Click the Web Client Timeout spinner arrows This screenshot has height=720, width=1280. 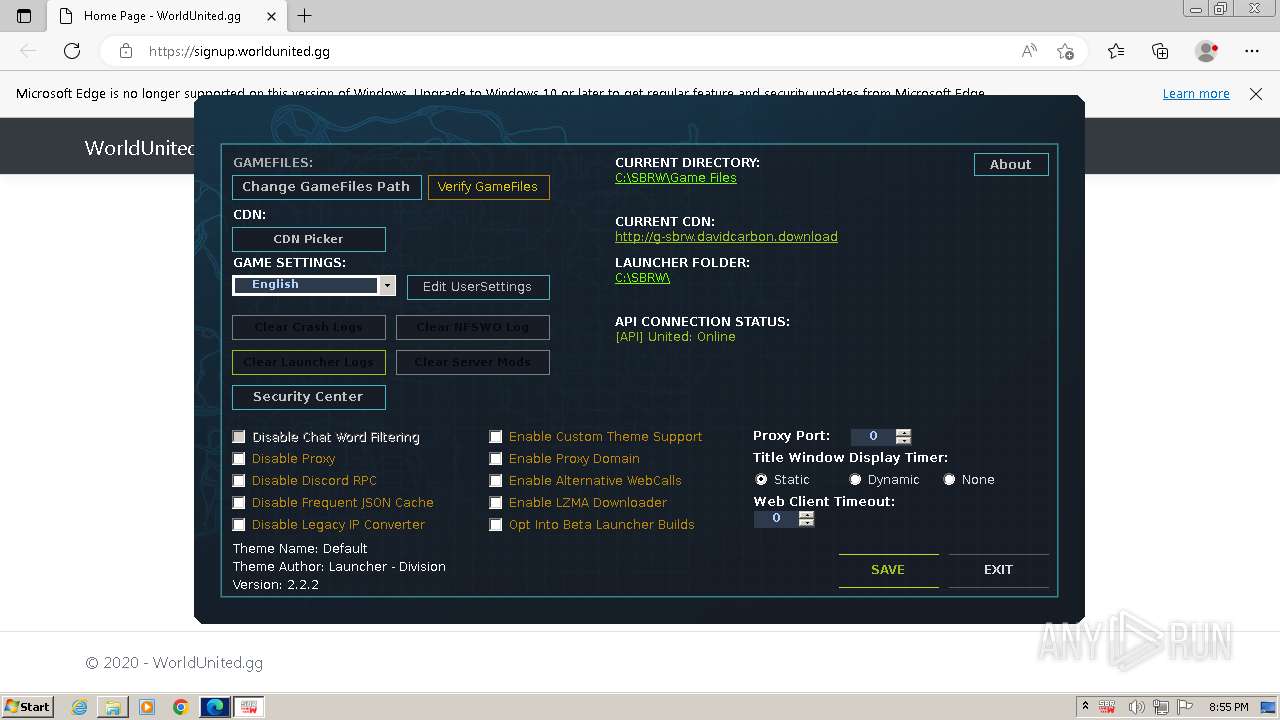(x=807, y=519)
